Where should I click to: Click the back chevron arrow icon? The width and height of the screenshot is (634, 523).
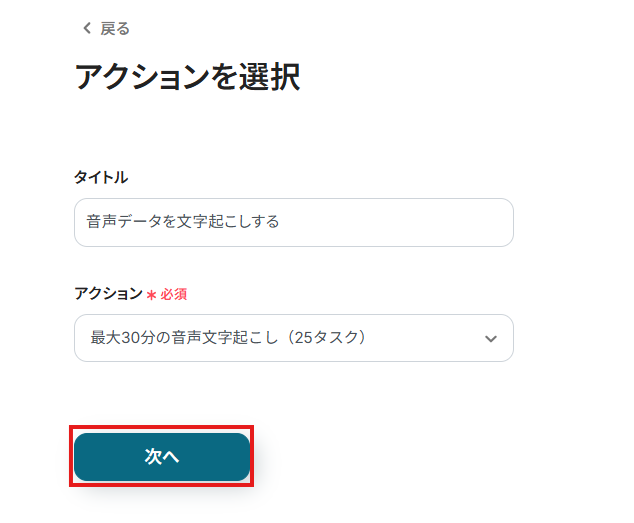tap(86, 28)
